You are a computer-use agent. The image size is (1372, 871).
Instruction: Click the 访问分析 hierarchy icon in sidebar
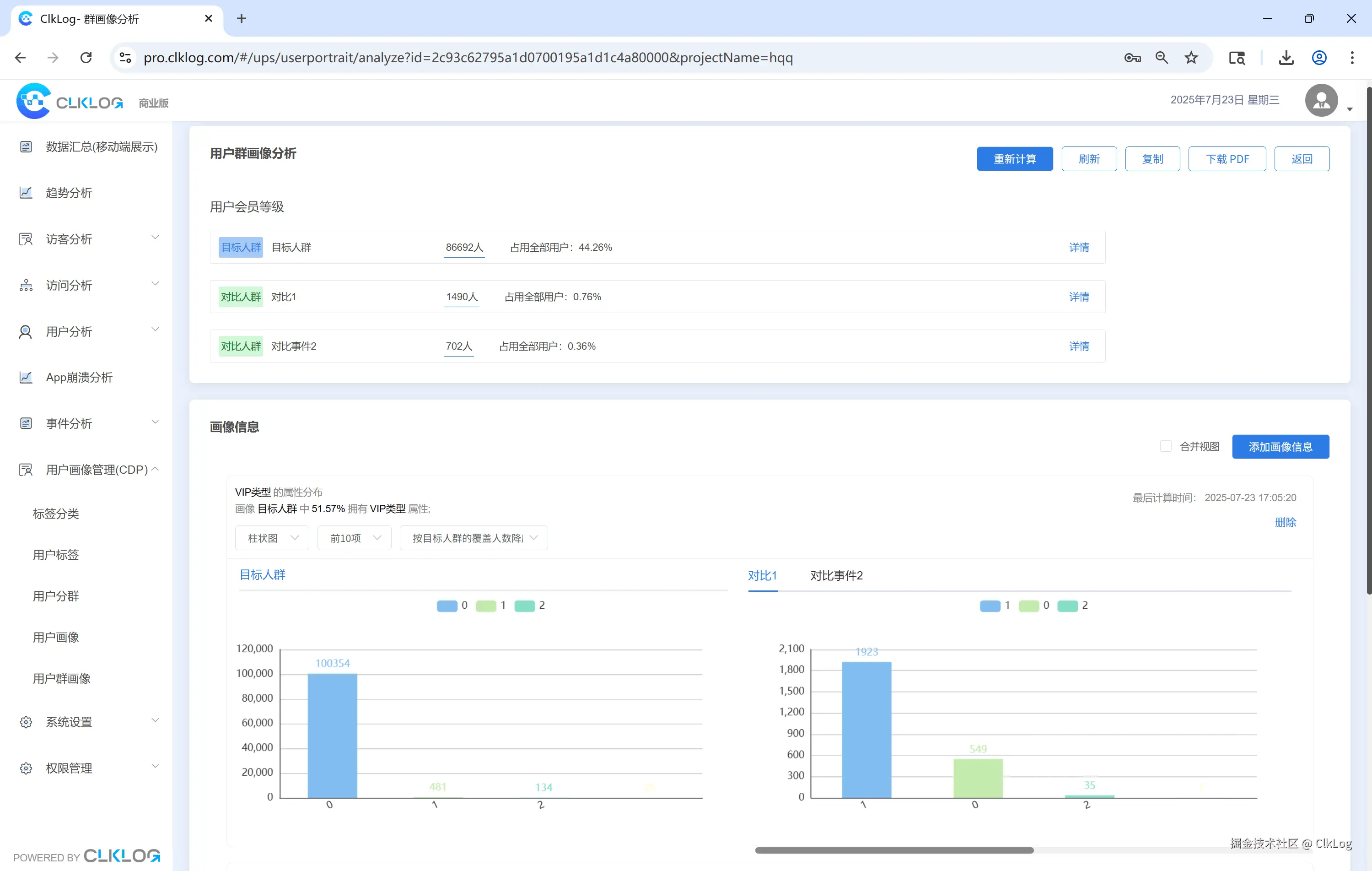pos(26,285)
